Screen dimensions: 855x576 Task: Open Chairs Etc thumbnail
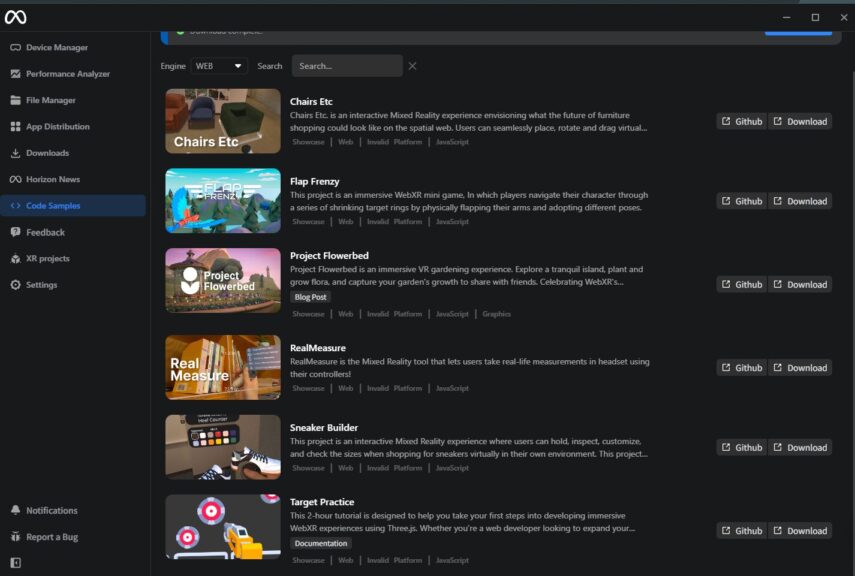tap(223, 121)
